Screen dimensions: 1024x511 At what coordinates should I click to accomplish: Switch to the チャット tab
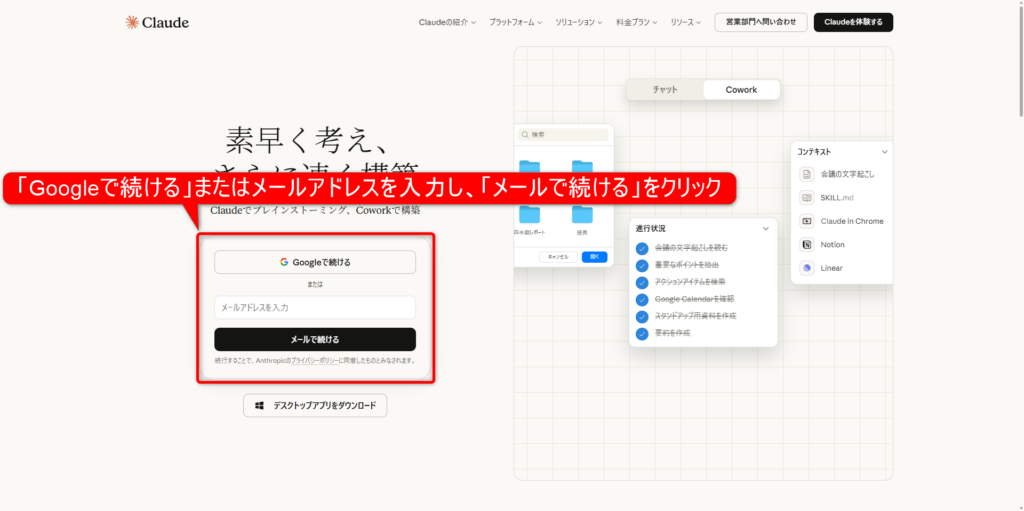tap(665, 90)
